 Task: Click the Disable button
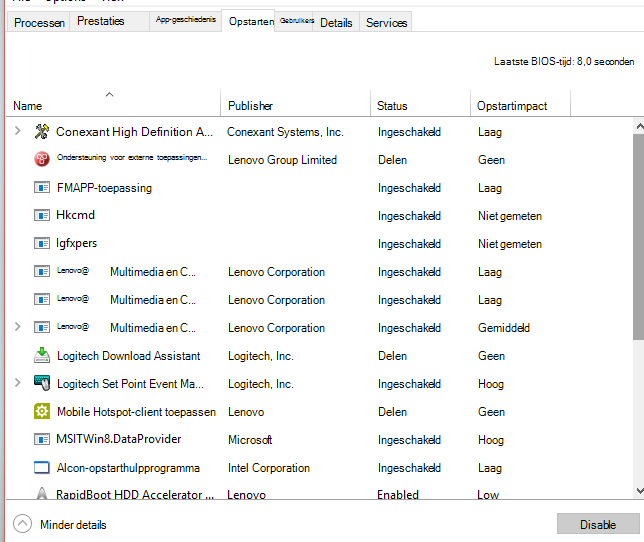pyautogui.click(x=598, y=524)
